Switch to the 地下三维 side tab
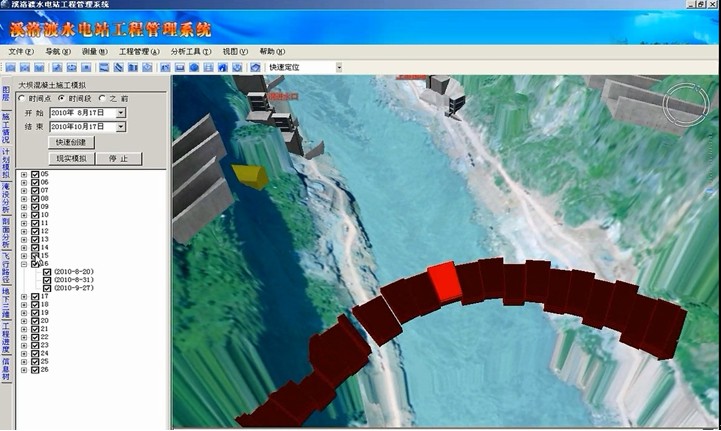Screen dimensions: 721x431 tap(6, 304)
